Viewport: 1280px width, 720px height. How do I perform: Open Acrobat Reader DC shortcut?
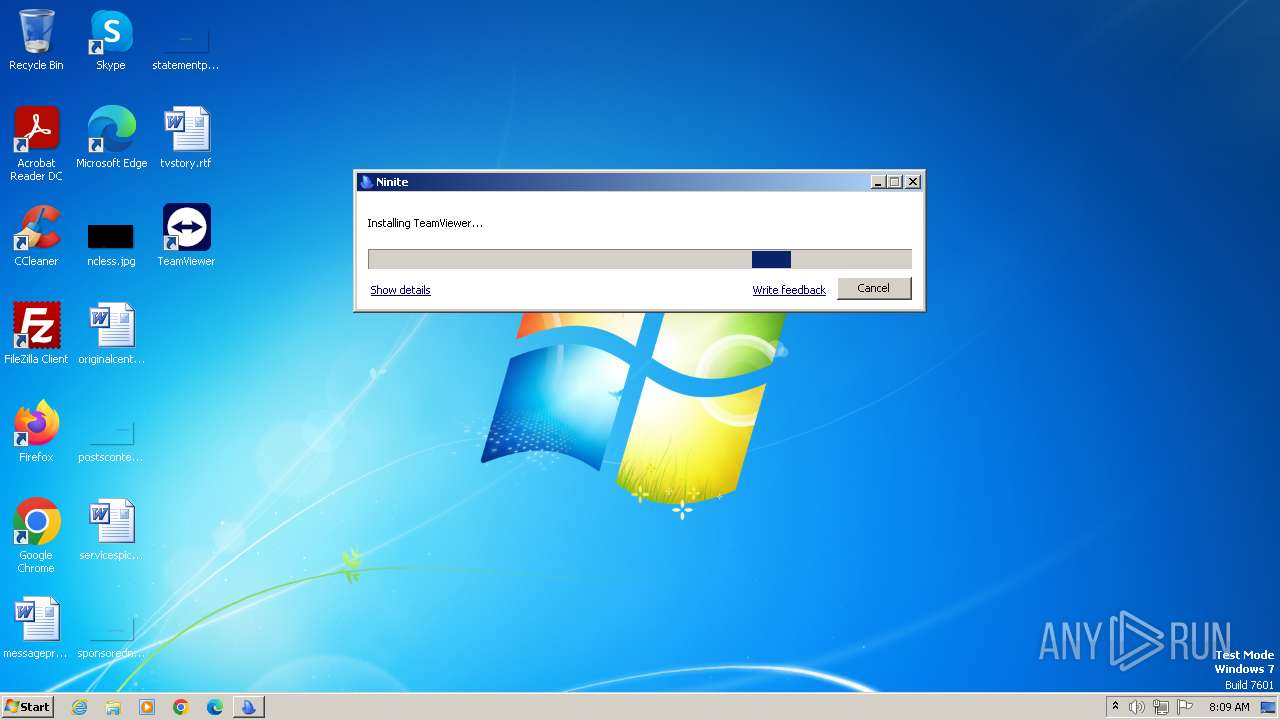(x=36, y=144)
